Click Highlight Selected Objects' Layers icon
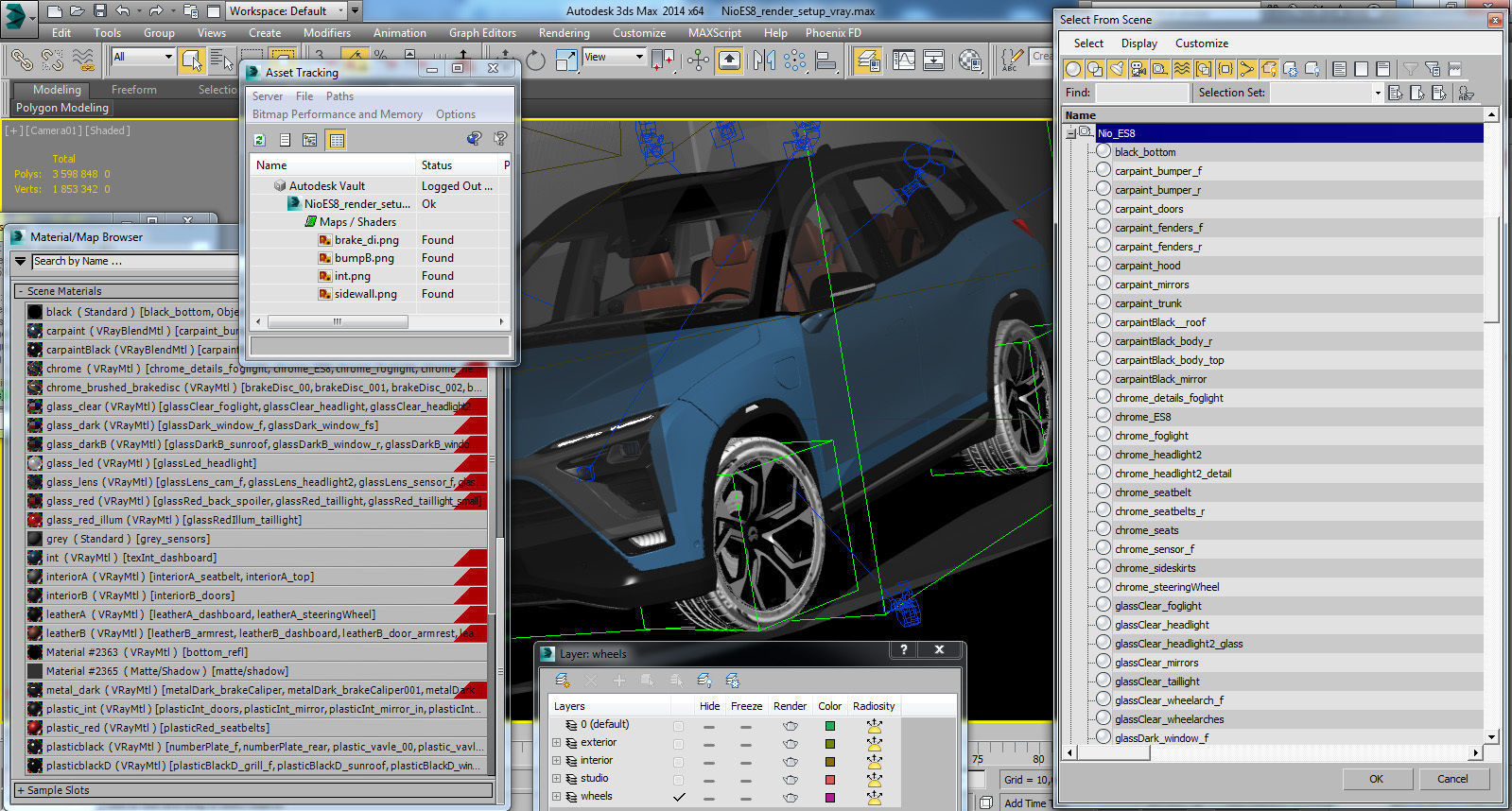The width and height of the screenshot is (1512, 811). point(676,680)
